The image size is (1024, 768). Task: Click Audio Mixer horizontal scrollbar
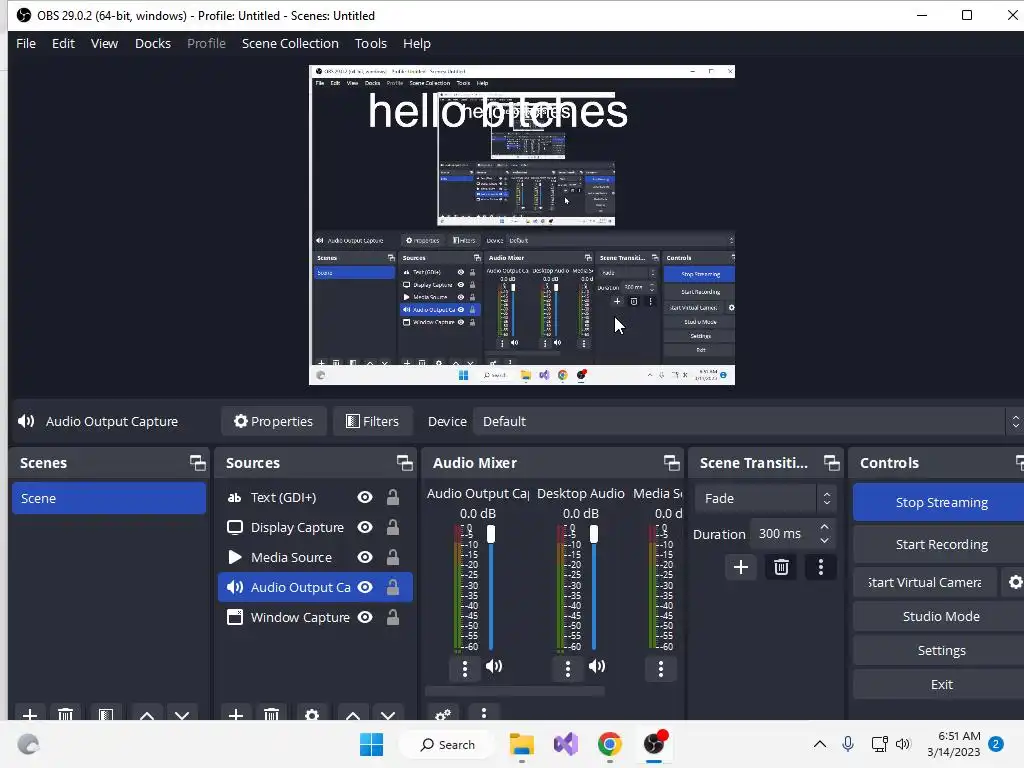[515, 691]
